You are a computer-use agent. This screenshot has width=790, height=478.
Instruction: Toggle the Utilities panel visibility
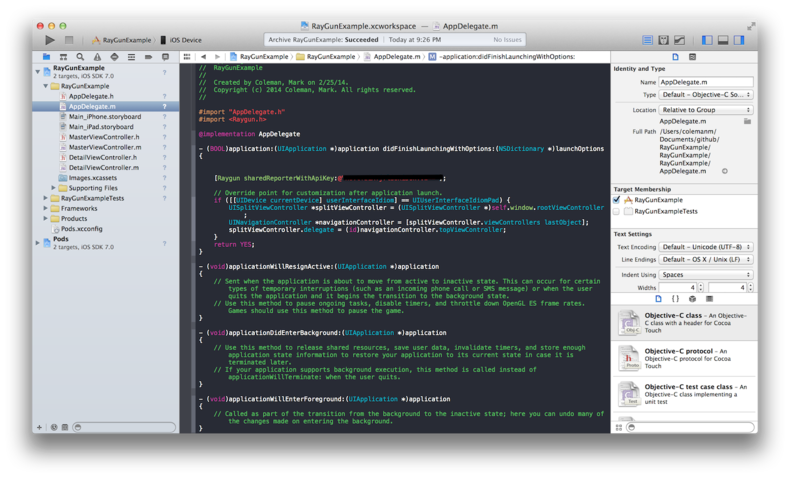[739, 40]
